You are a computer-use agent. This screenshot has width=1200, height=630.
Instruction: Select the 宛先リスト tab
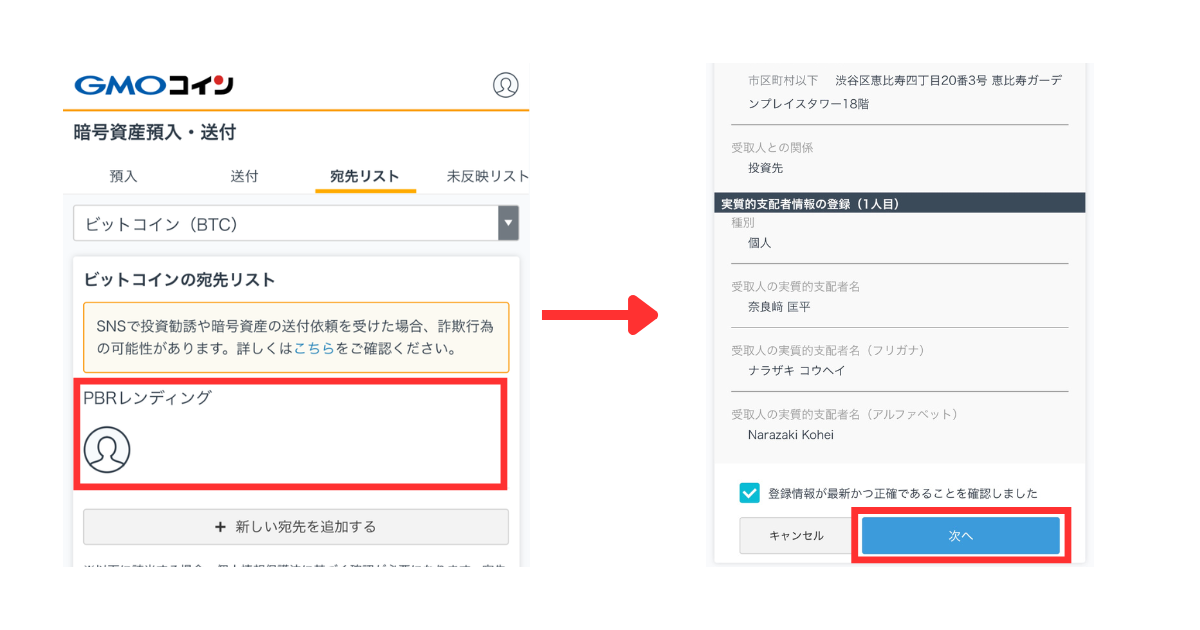[365, 176]
